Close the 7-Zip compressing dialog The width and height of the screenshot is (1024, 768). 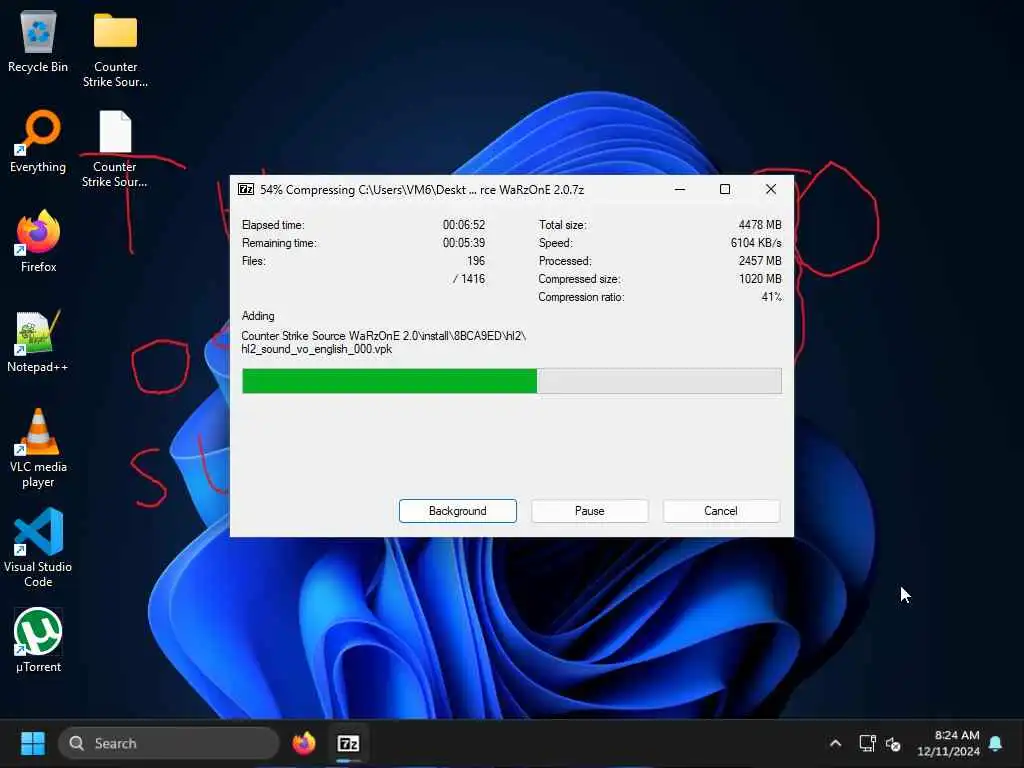click(771, 189)
